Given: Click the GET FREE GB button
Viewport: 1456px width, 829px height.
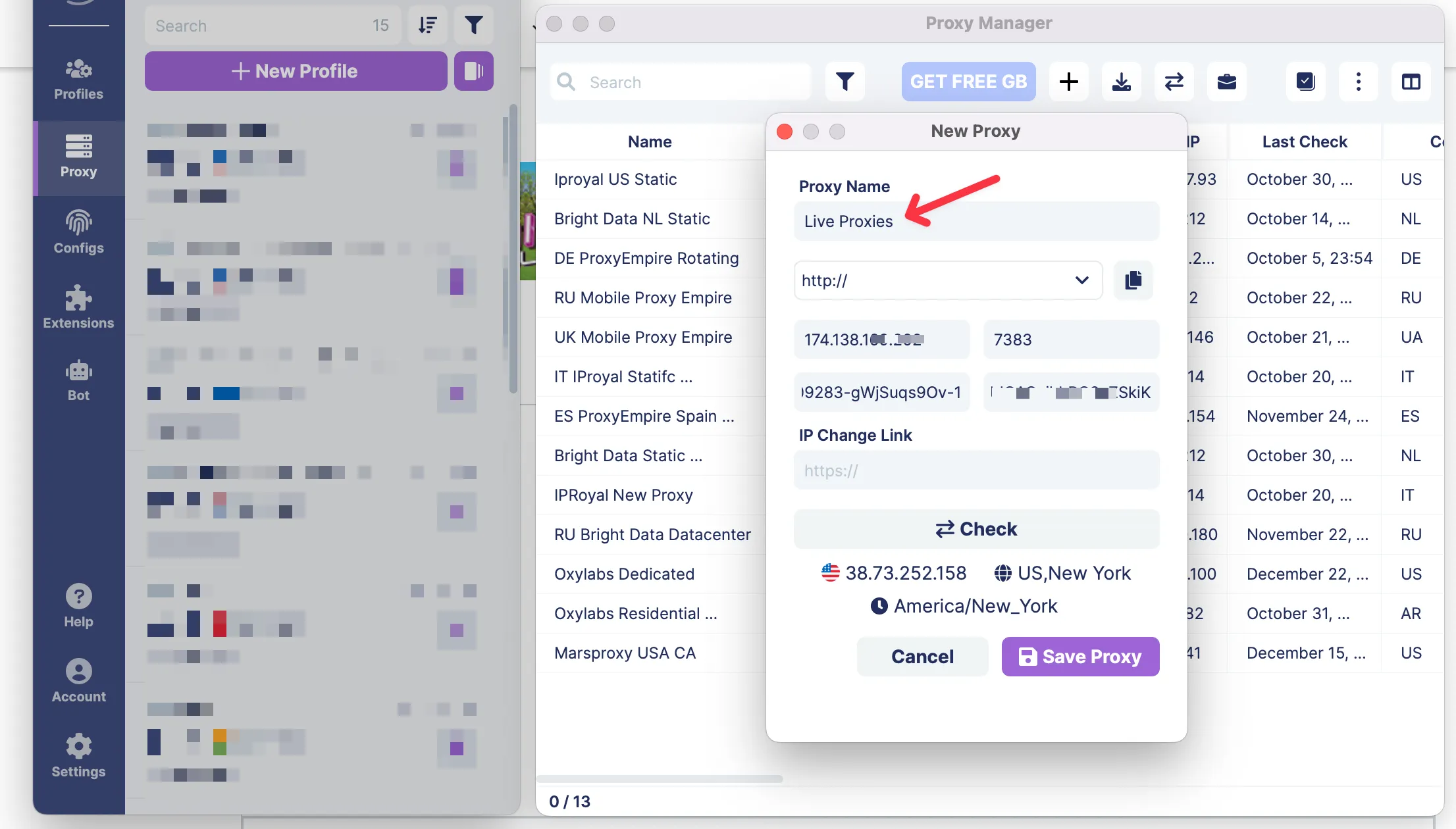Looking at the screenshot, I should [965, 80].
